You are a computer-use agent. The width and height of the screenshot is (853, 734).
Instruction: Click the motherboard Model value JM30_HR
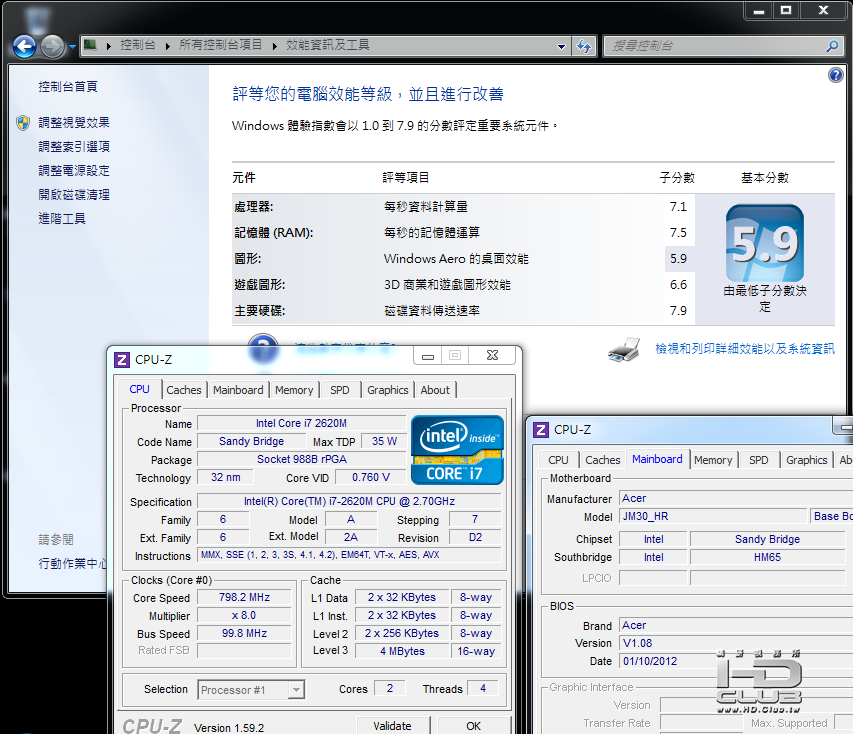(713, 516)
